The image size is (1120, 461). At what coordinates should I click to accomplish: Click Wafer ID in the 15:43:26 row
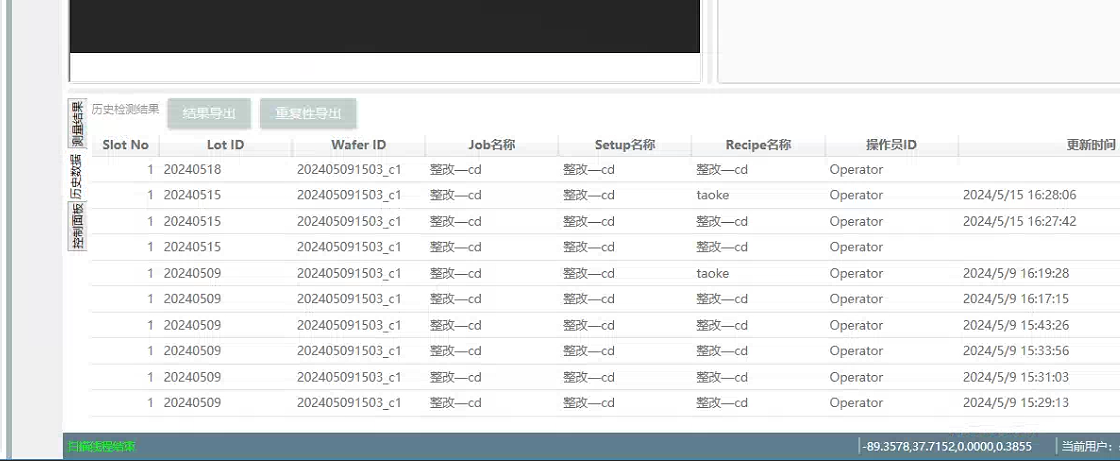coord(349,325)
